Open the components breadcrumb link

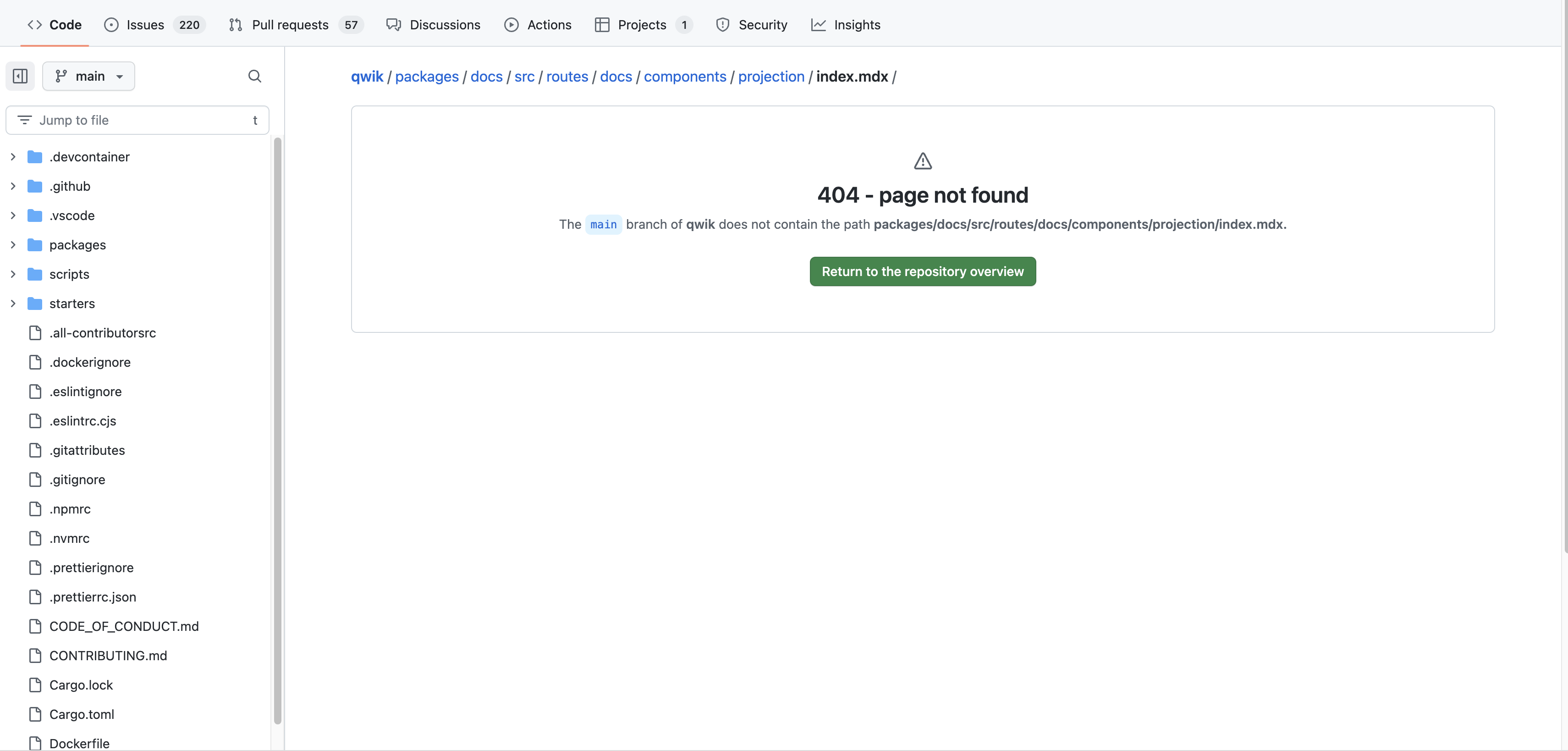click(685, 76)
